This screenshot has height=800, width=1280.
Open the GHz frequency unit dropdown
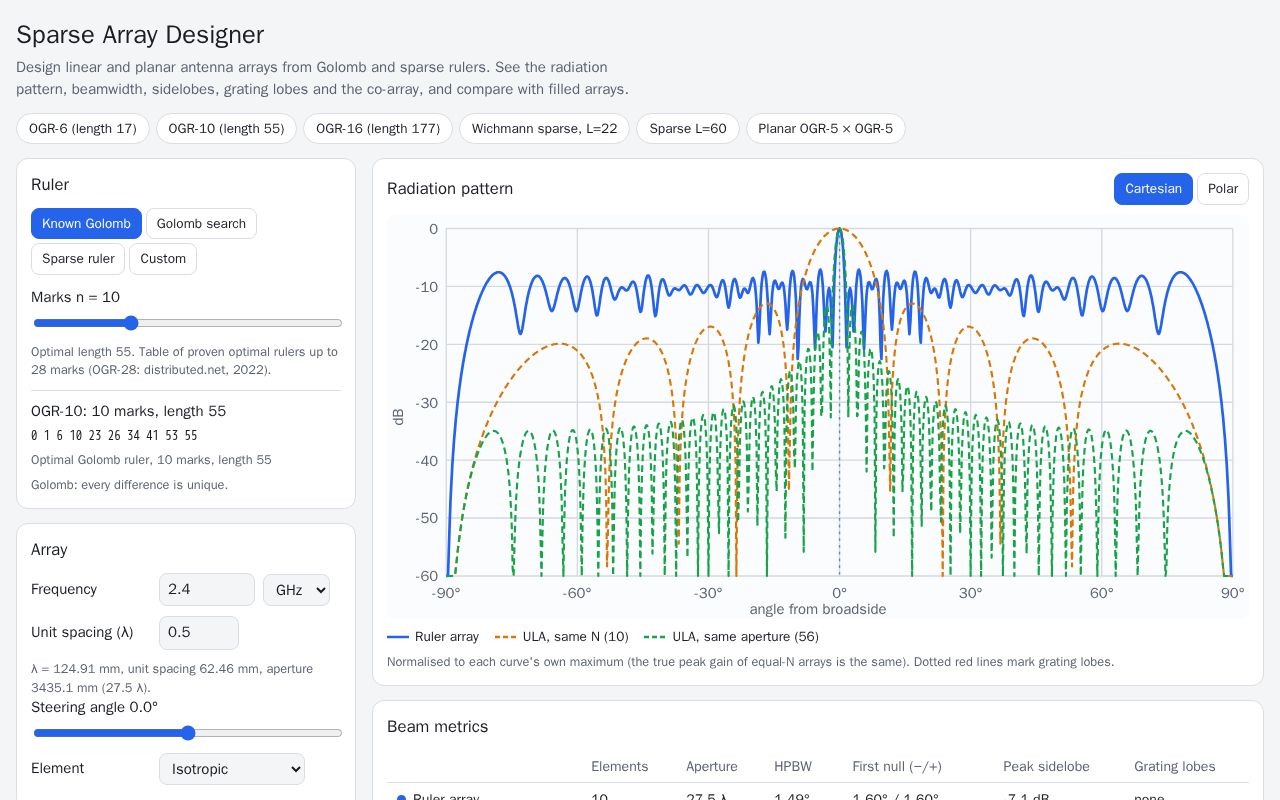click(296, 590)
